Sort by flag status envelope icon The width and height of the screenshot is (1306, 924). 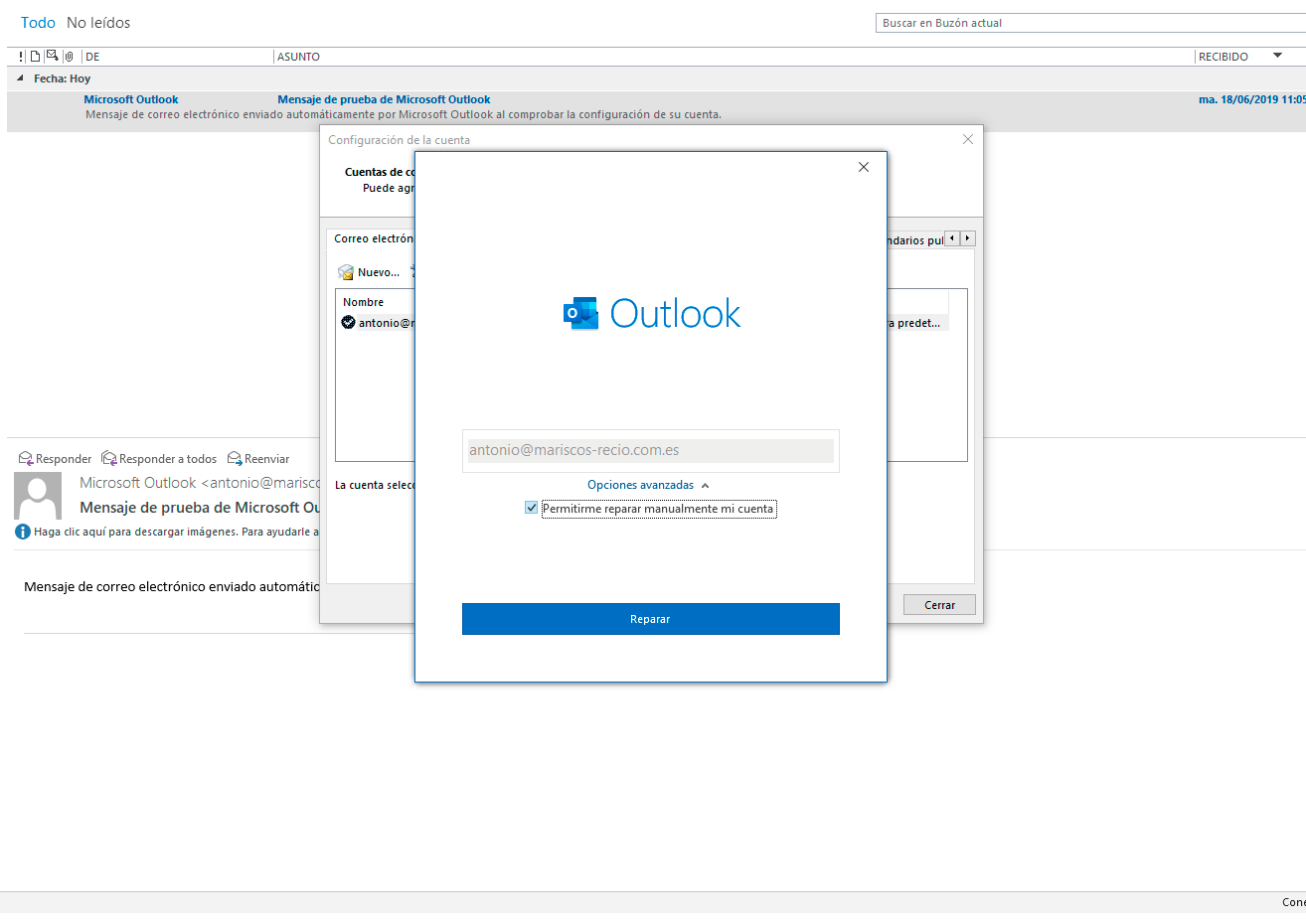[52, 57]
